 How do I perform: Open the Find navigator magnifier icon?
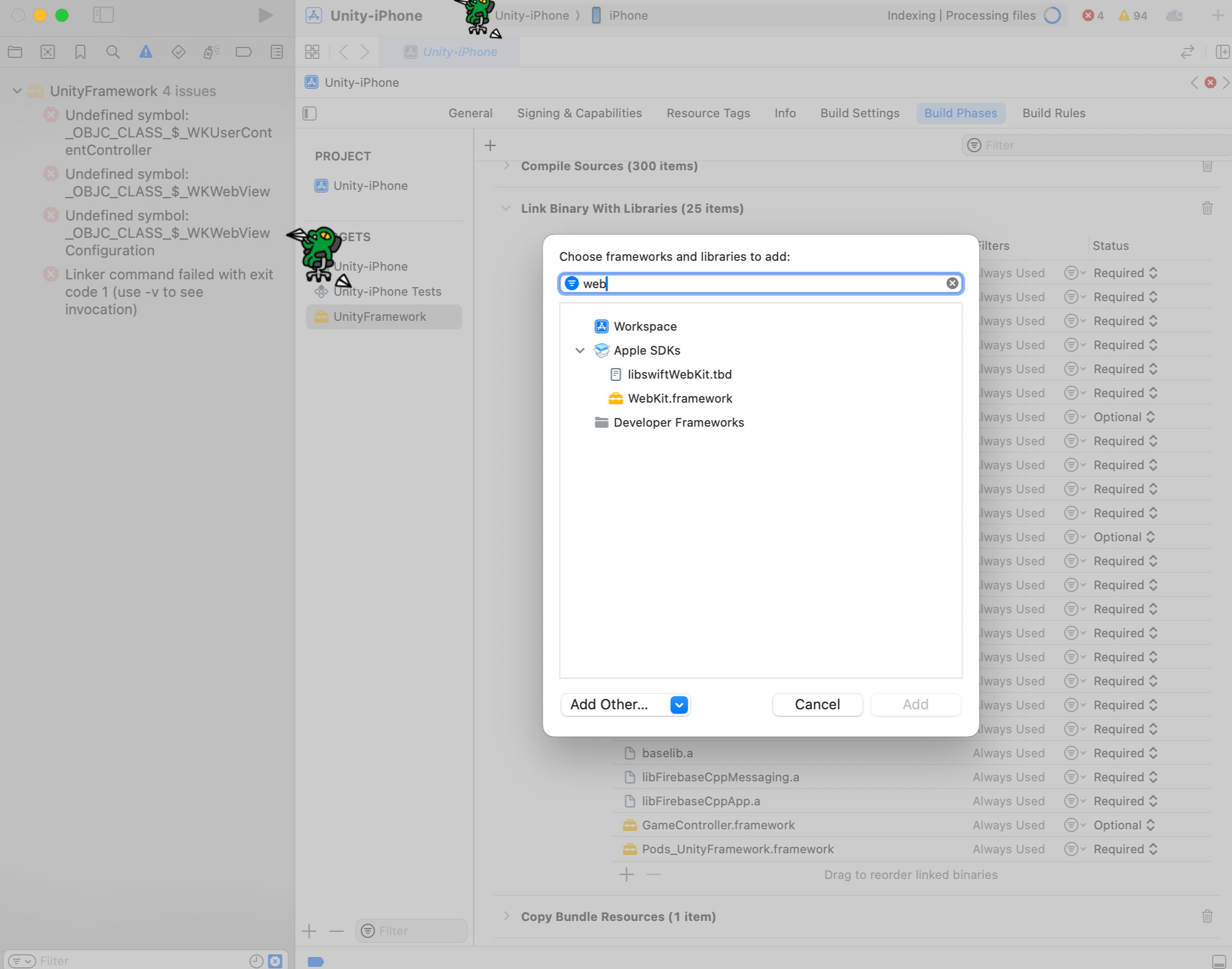coord(113,52)
